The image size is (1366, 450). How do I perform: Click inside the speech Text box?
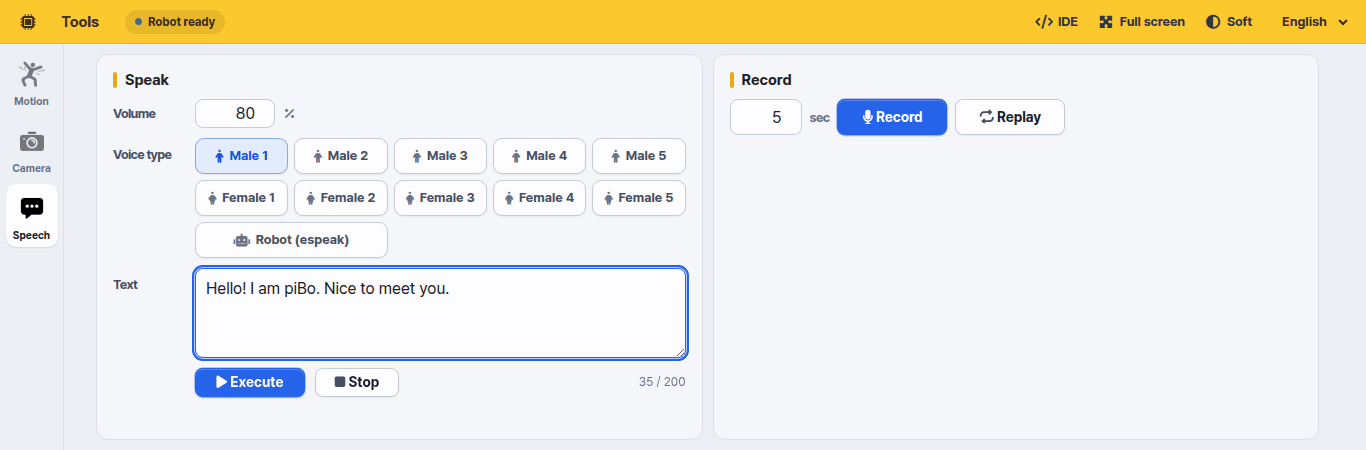(x=440, y=313)
